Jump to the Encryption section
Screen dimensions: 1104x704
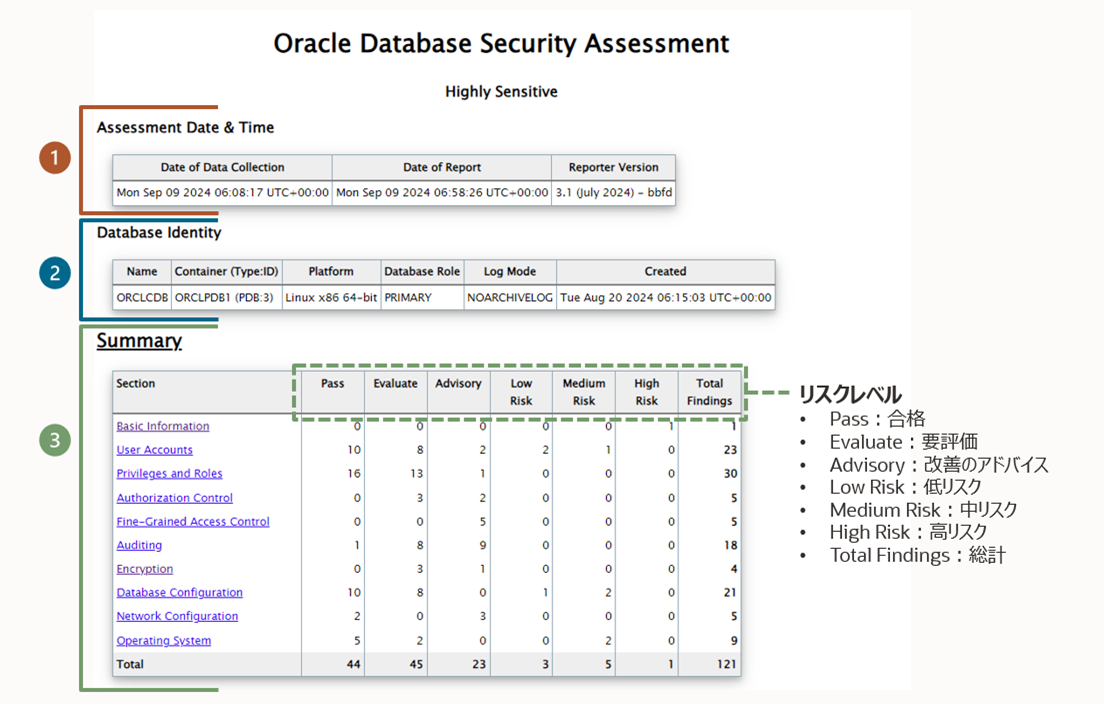tap(145, 569)
